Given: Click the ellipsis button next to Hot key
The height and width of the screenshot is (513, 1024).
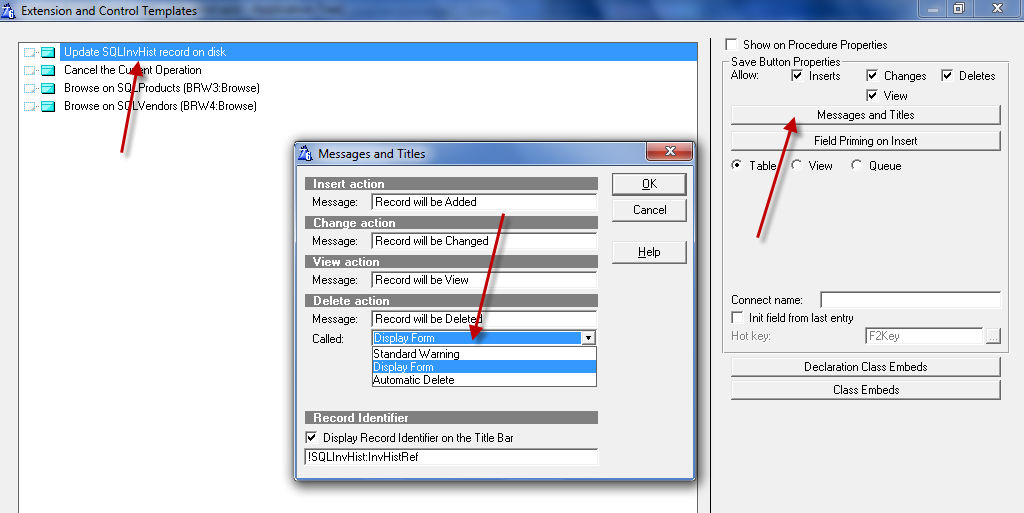Looking at the screenshot, I should click(x=992, y=336).
